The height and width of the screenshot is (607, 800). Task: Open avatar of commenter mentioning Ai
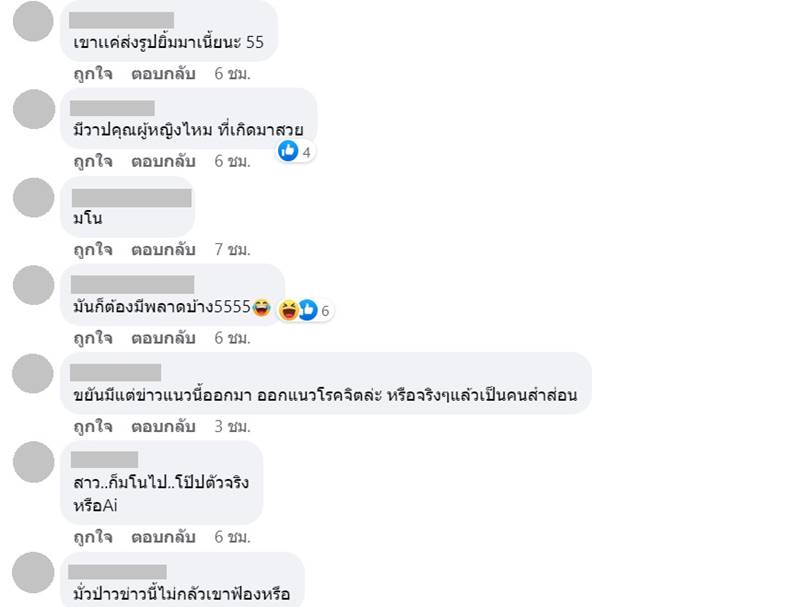[x=33, y=462]
